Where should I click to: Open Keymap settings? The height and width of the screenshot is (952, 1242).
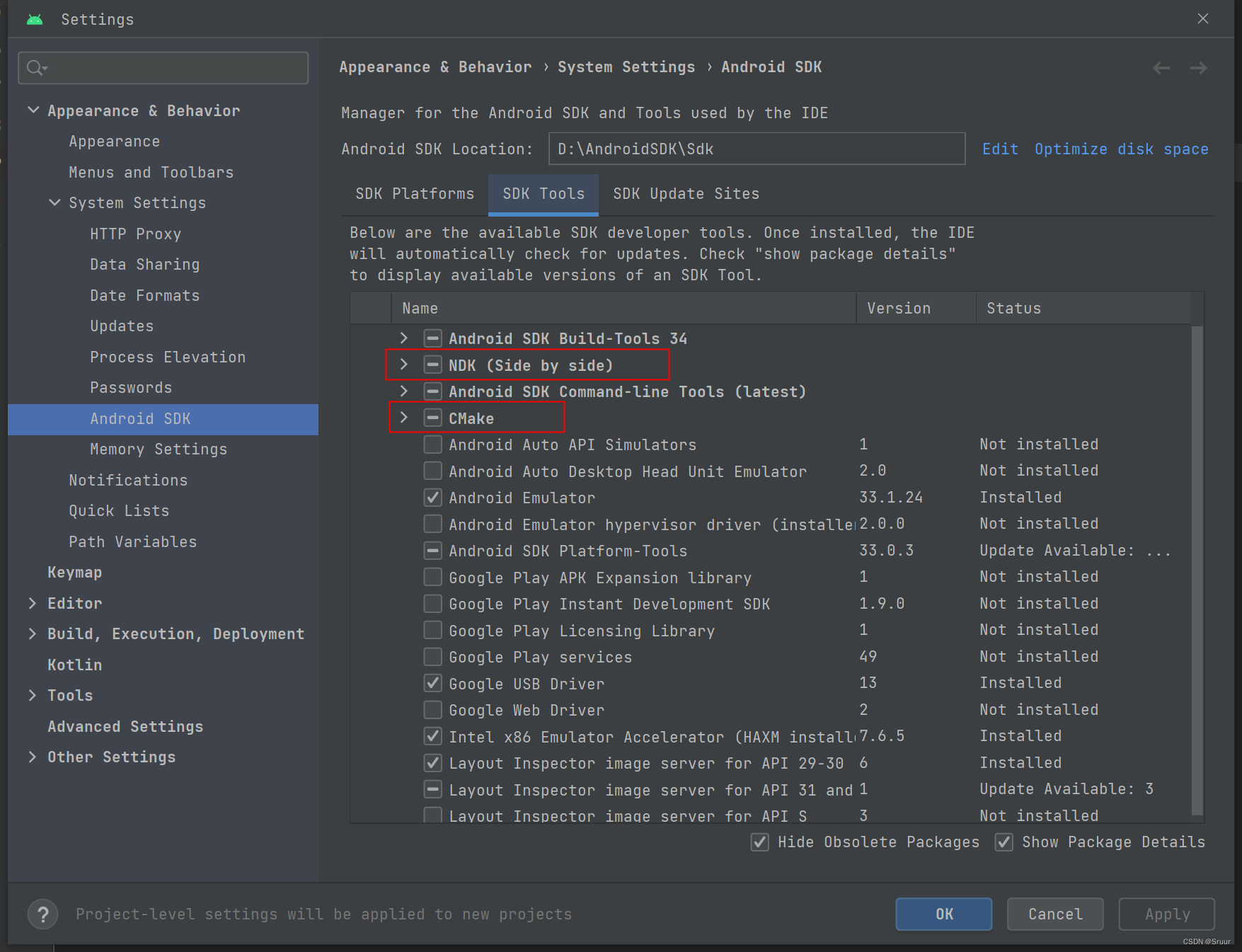click(74, 573)
